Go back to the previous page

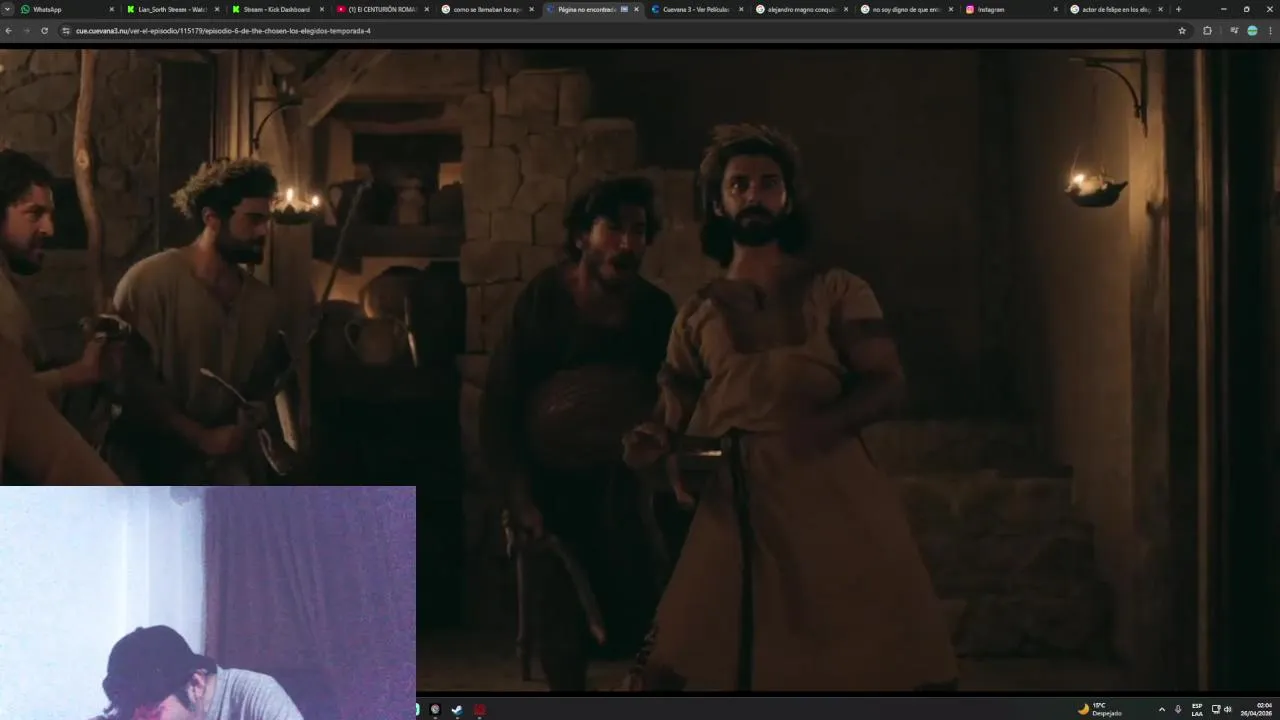(x=9, y=31)
